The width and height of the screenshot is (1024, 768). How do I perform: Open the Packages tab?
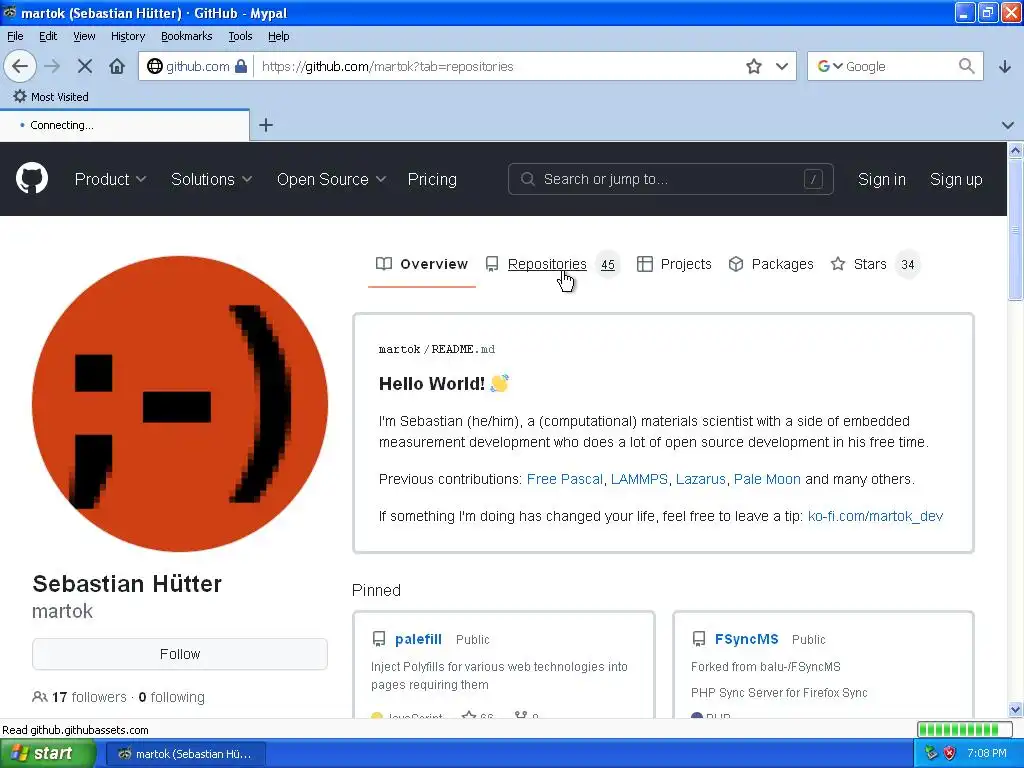point(771,264)
